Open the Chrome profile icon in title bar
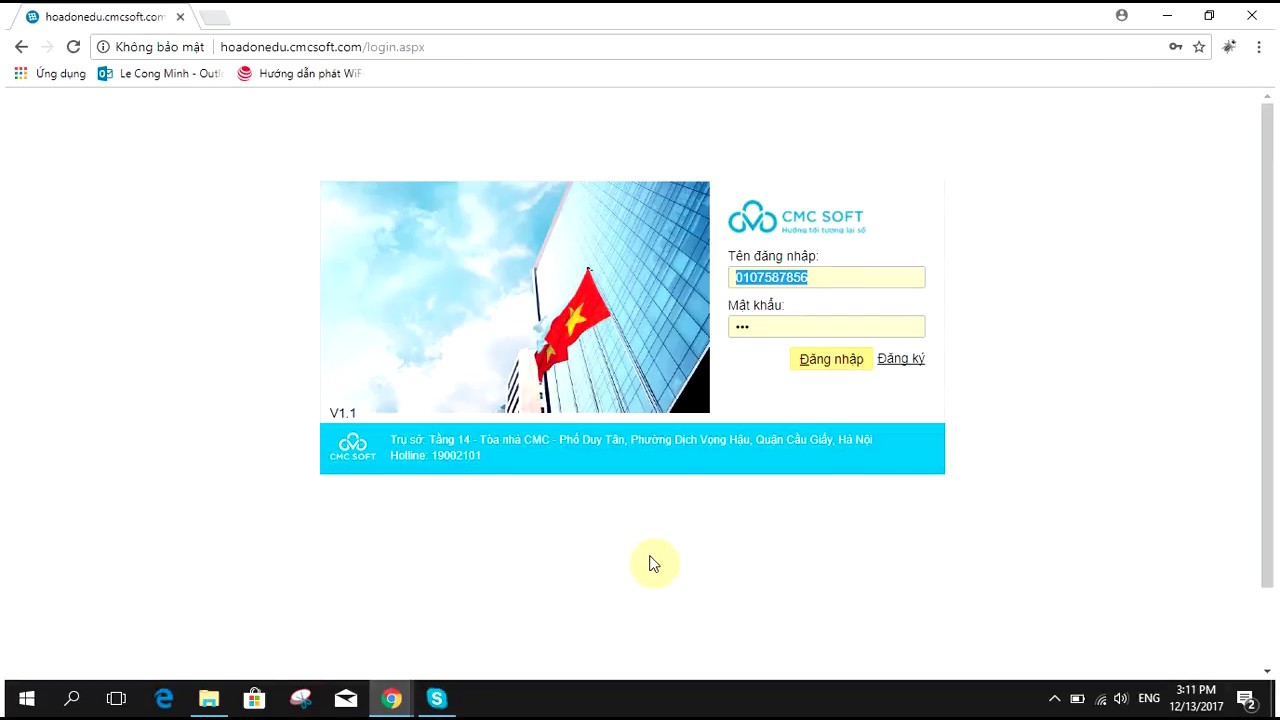1280x720 pixels. point(1122,15)
